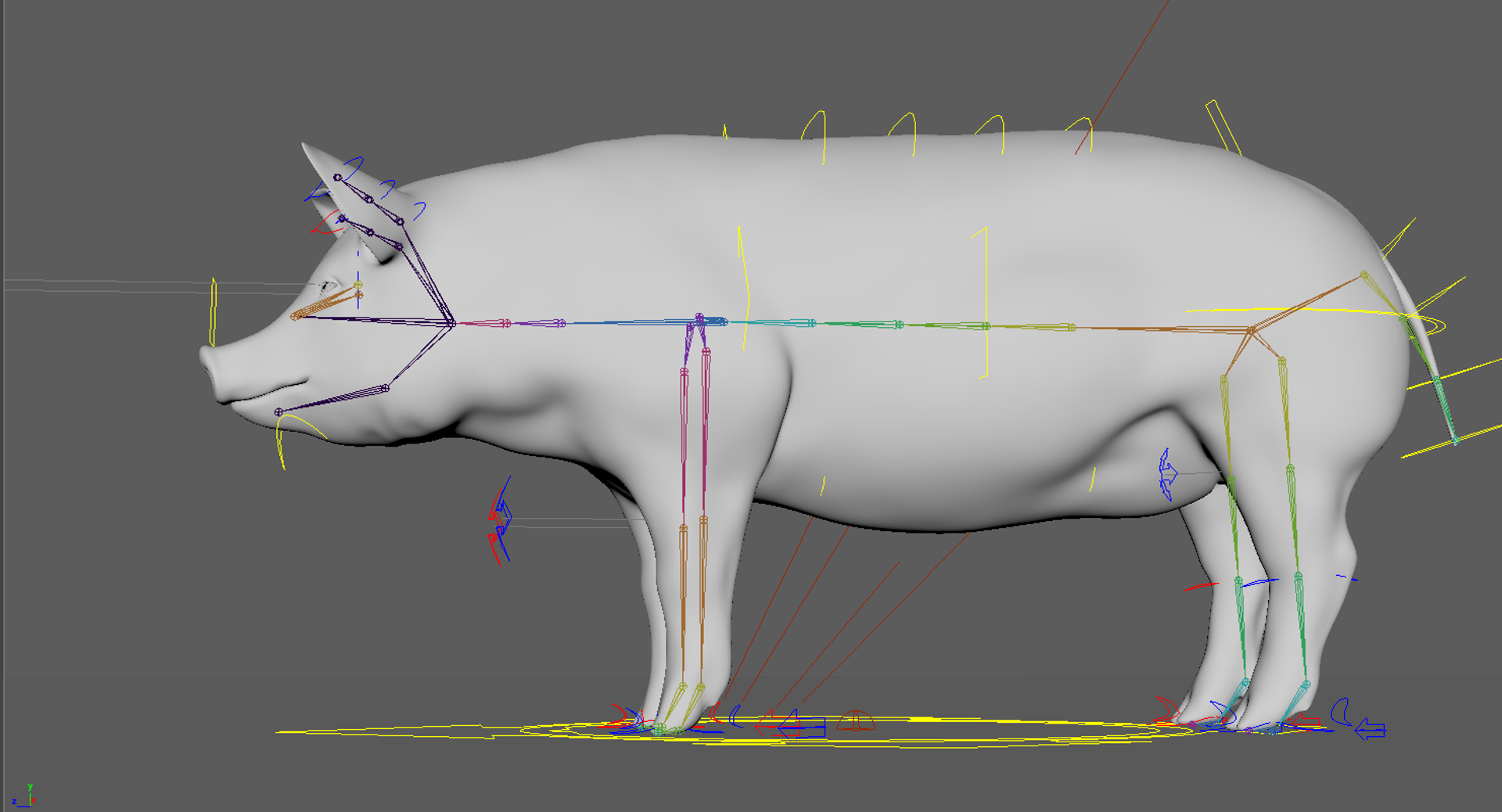The height and width of the screenshot is (812, 1502).
Task: Select the head joint where ear bones converge
Action: tap(451, 323)
